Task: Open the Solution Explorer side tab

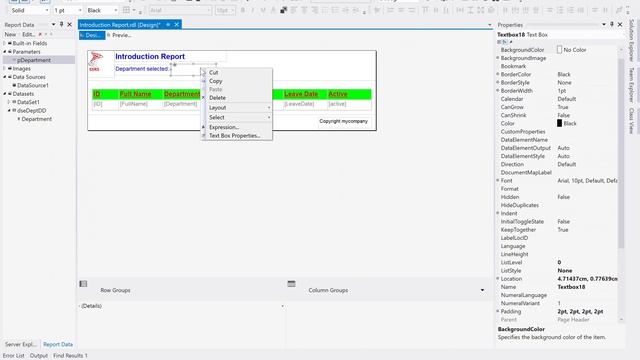Action: (631, 41)
